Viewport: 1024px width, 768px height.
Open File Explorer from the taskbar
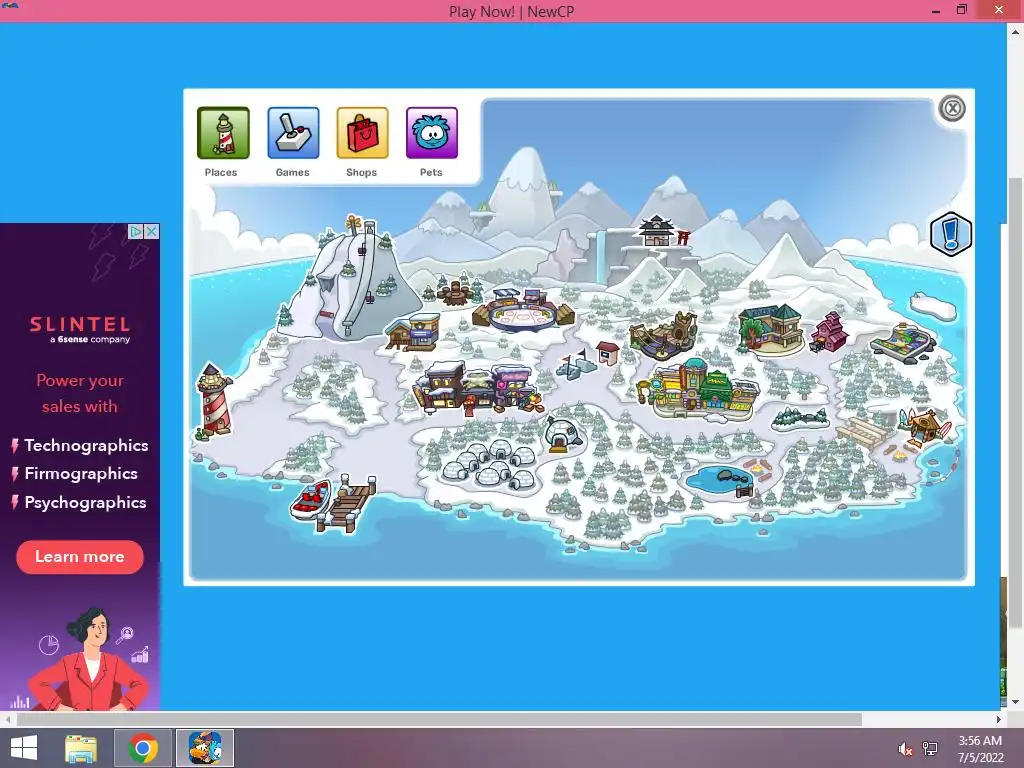(81, 748)
